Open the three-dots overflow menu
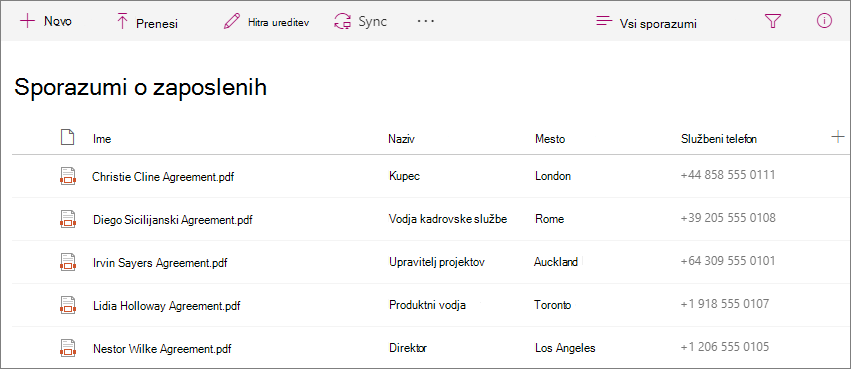Screen dimensions: 851x369 tap(426, 21)
